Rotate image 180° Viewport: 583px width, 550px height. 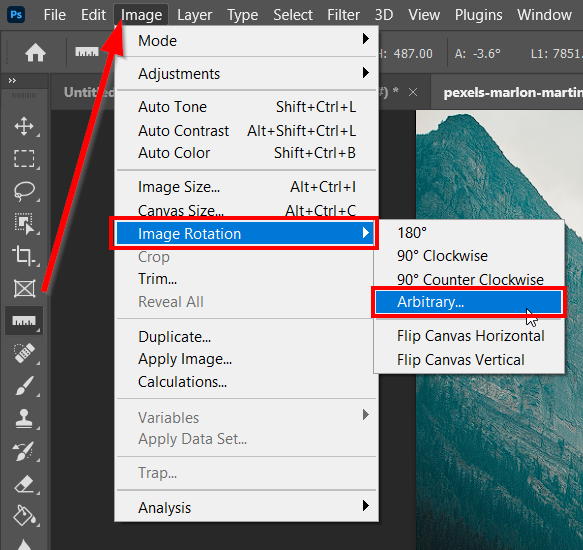(469, 233)
